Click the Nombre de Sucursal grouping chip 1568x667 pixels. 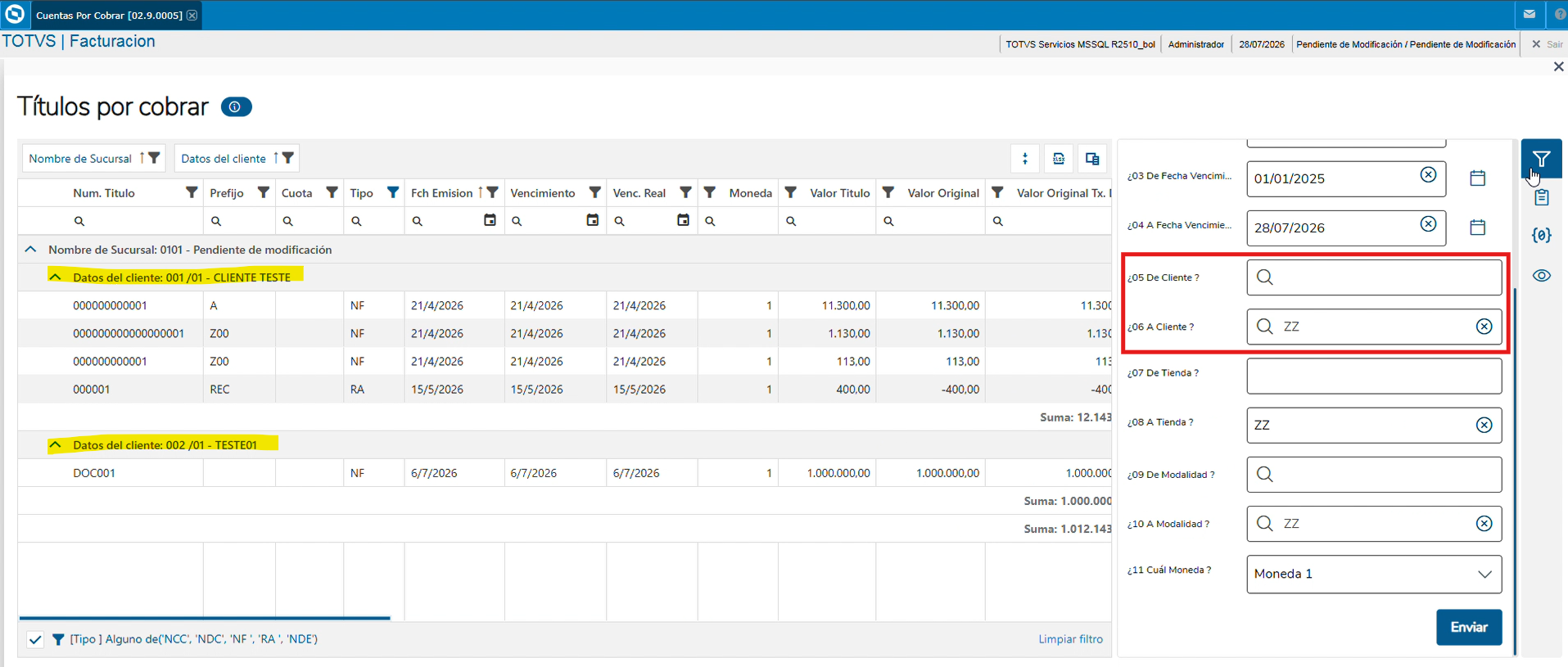pyautogui.click(x=93, y=159)
